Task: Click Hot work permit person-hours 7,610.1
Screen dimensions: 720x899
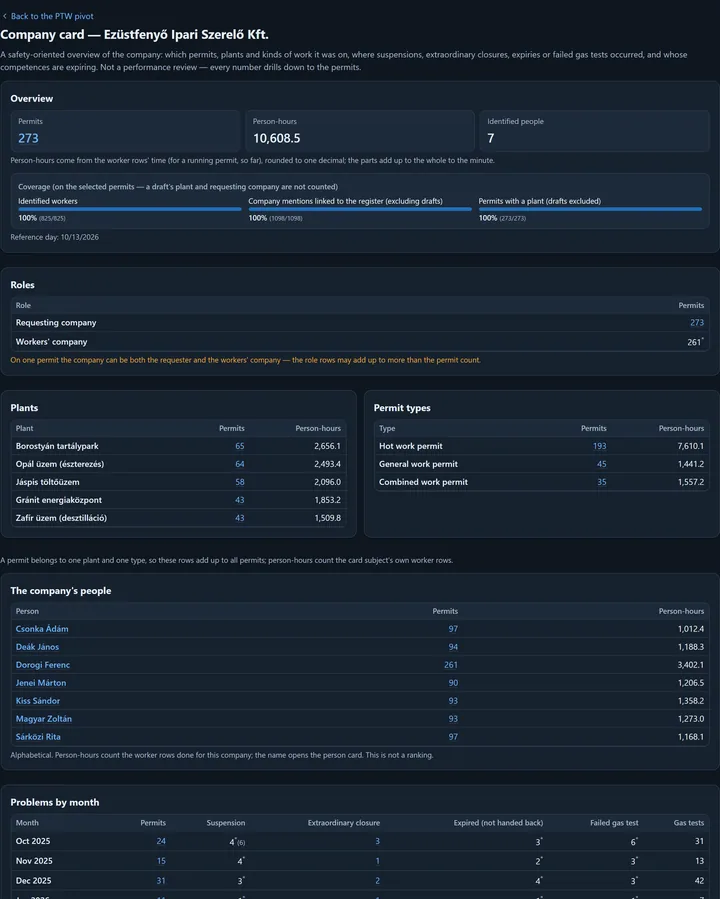Action: [x=691, y=446]
